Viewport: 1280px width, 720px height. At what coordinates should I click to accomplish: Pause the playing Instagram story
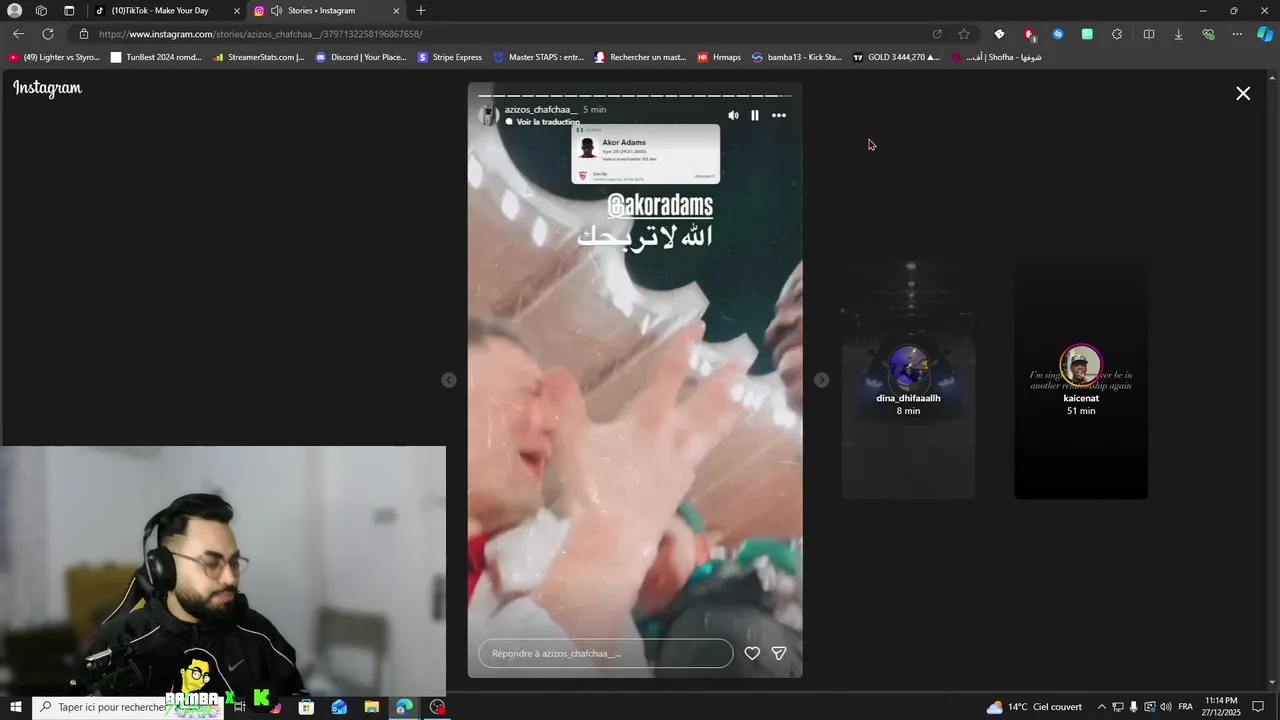point(755,116)
